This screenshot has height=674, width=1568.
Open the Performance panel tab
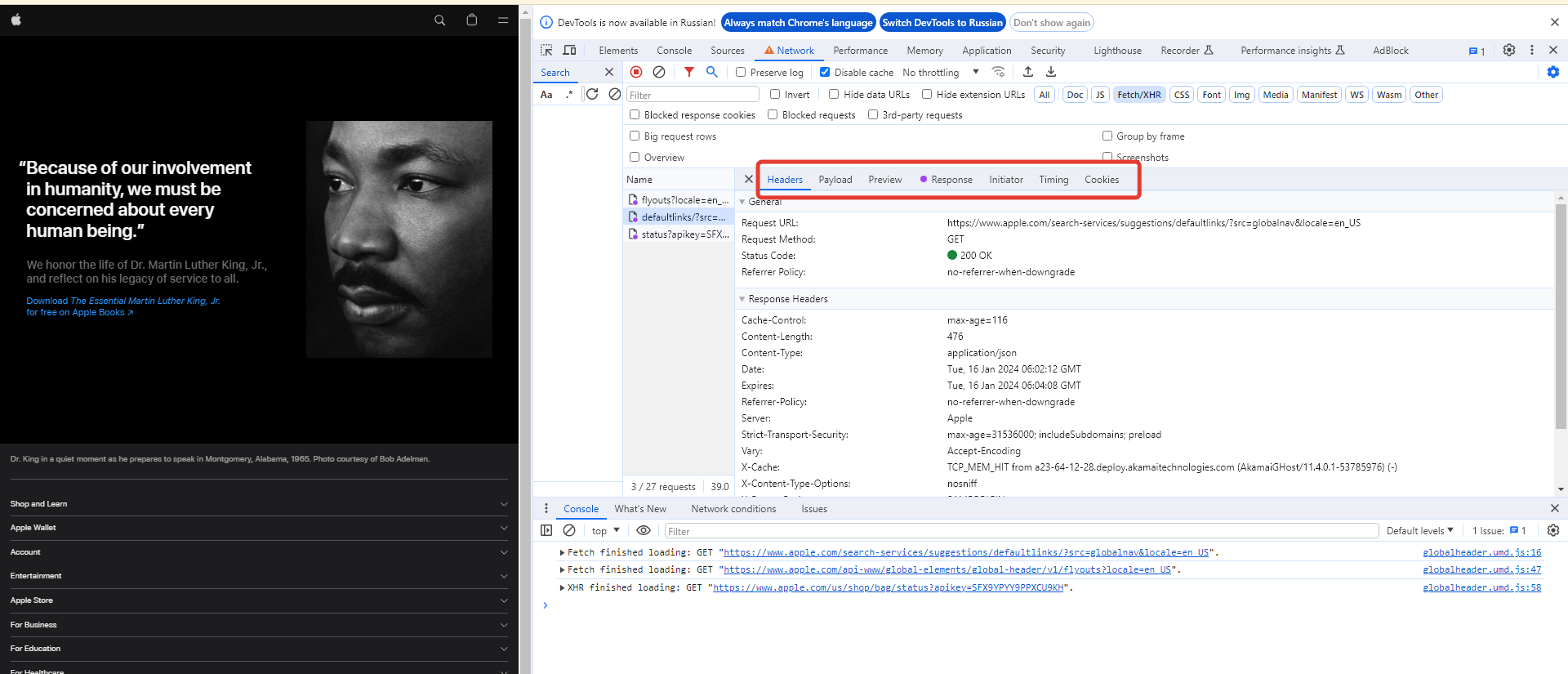click(860, 50)
